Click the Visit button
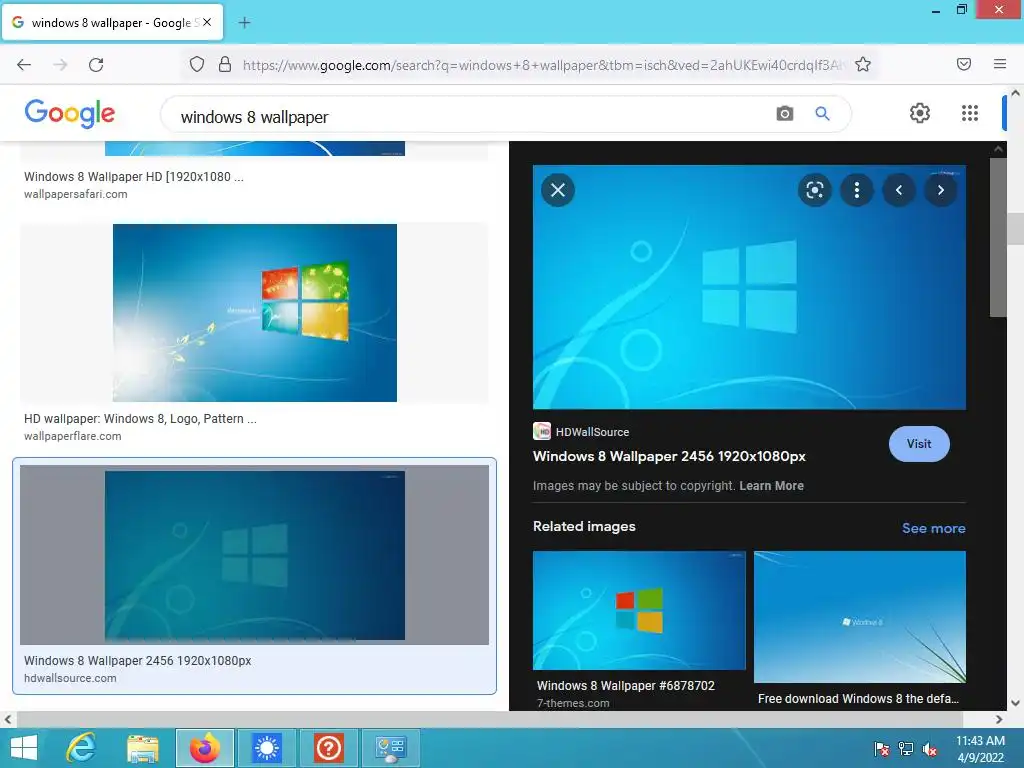This screenshot has width=1024, height=768. pos(919,444)
